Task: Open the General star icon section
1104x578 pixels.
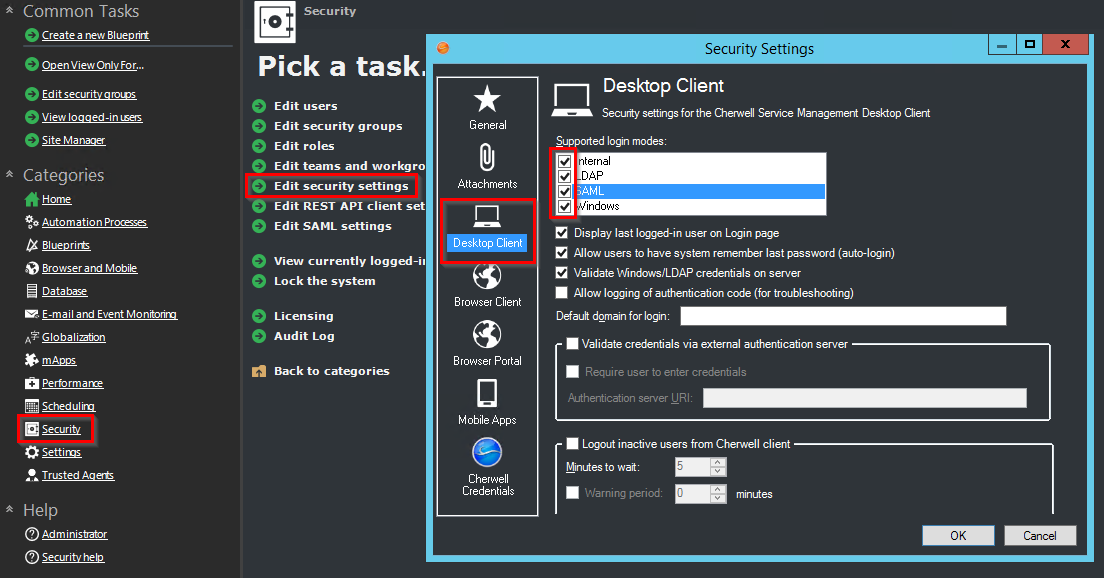Action: tap(487, 100)
